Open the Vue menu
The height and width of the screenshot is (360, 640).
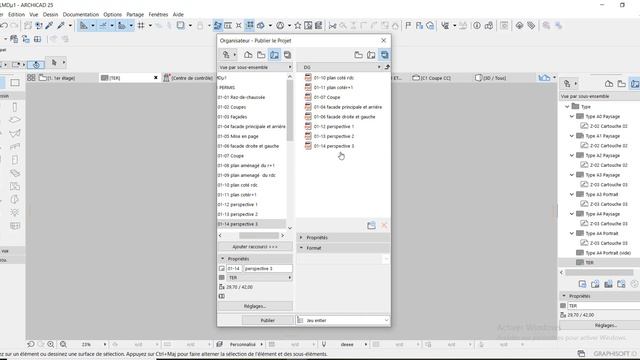point(33,14)
